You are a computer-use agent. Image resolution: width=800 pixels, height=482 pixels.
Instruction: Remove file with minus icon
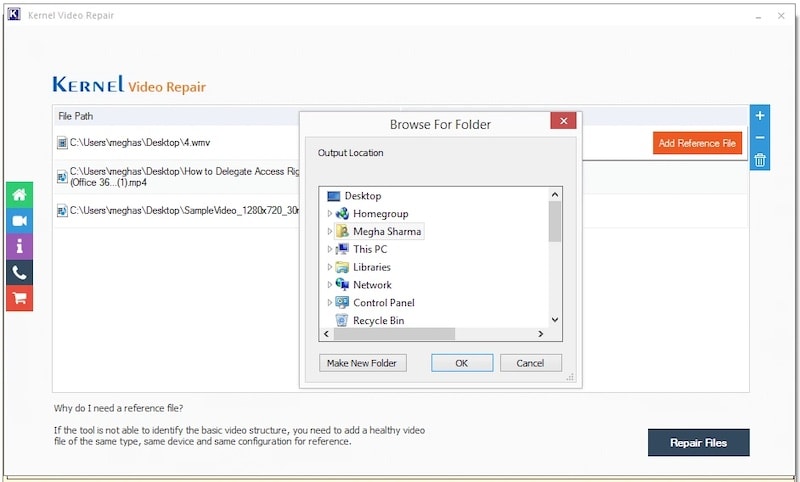(760, 138)
